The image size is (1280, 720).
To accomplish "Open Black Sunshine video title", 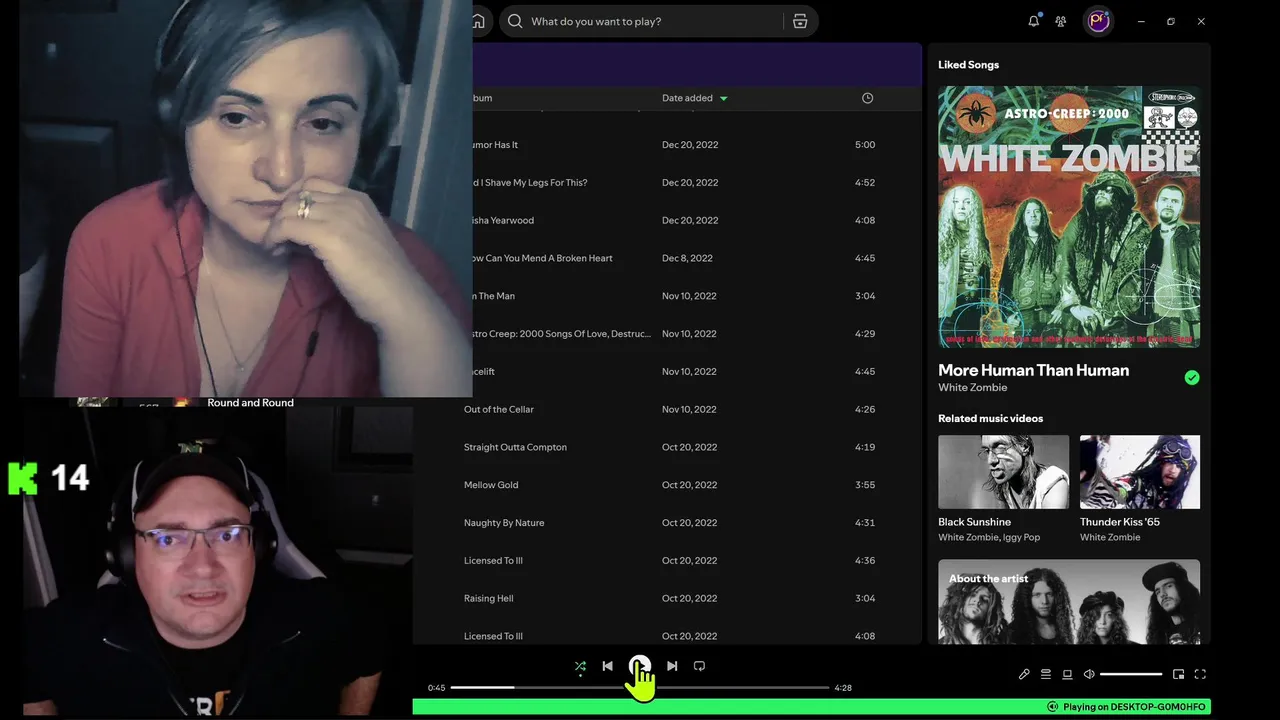I will click(974, 522).
